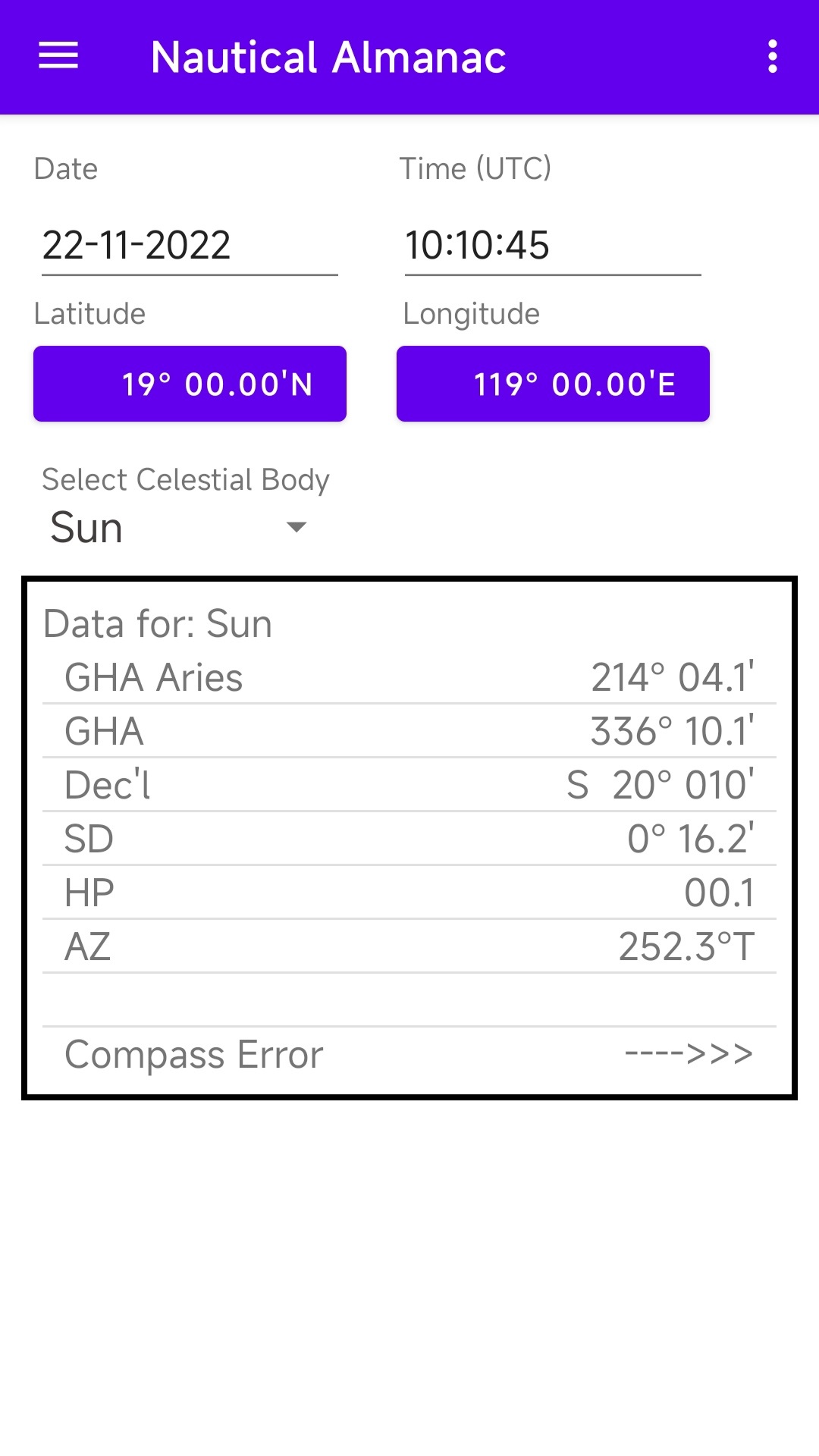This screenshot has height=1456, width=819.
Task: Open the three-dot overflow menu
Action: [772, 57]
